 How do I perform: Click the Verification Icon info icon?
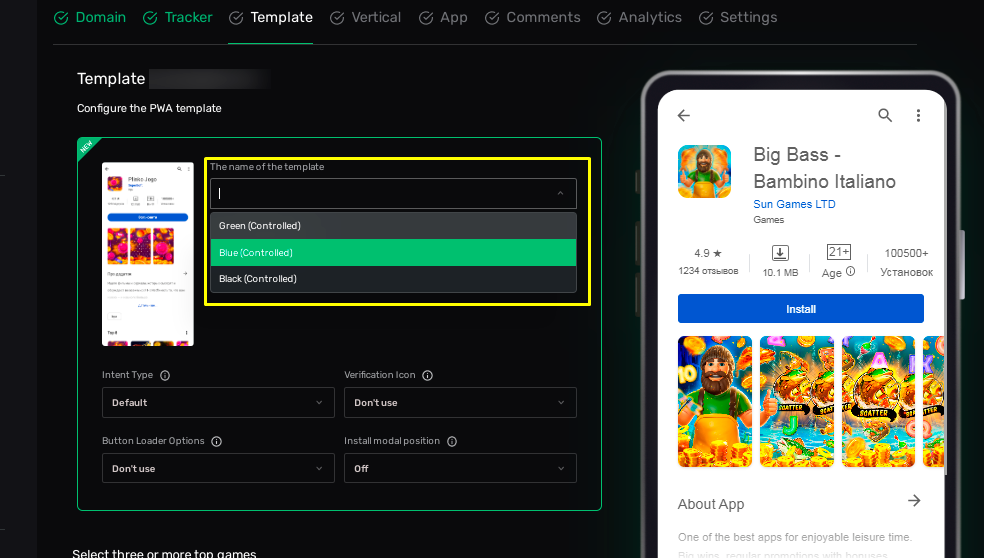point(427,376)
